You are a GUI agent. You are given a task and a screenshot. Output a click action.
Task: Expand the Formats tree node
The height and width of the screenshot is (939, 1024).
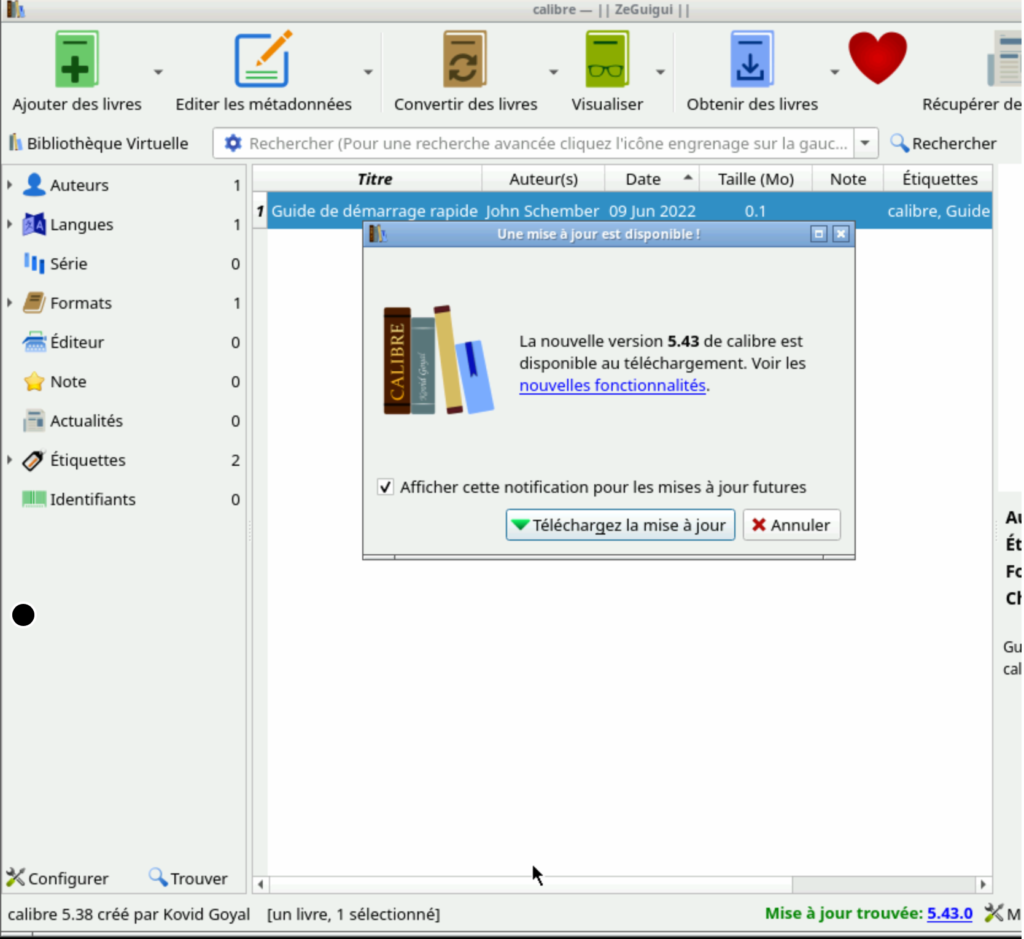(x=10, y=302)
